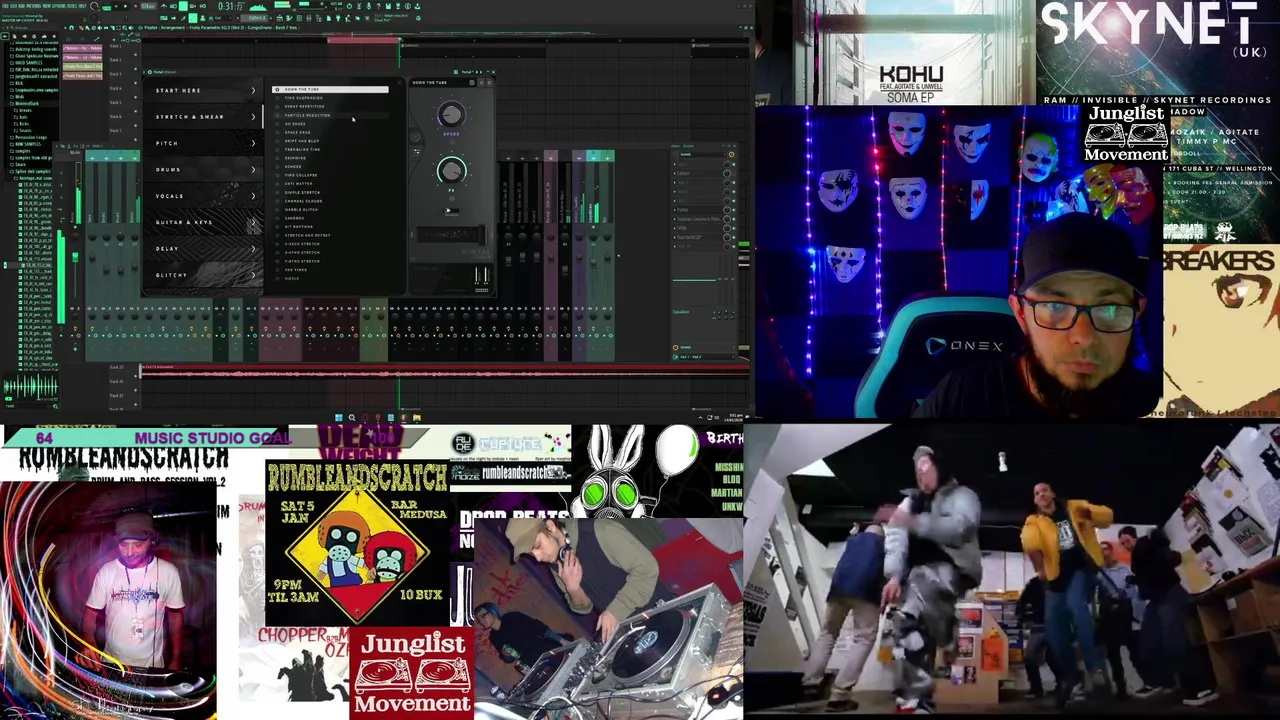Screen dimensions: 1280x720
Task: Open the Percussion Loops folder in browser
Action: pyautogui.click(x=28, y=137)
